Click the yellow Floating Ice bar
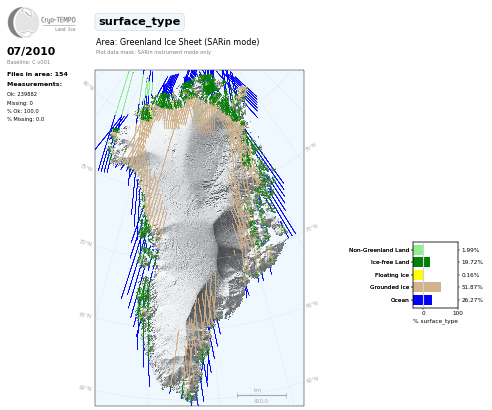 tap(418, 275)
